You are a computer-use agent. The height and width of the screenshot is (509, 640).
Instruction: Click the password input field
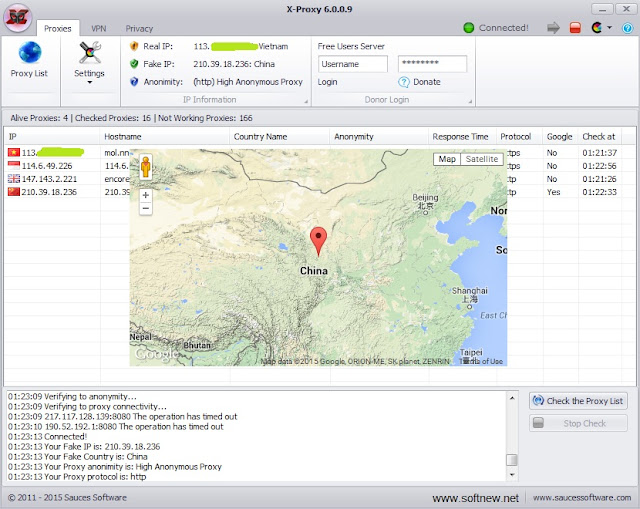pyautogui.click(x=432, y=64)
